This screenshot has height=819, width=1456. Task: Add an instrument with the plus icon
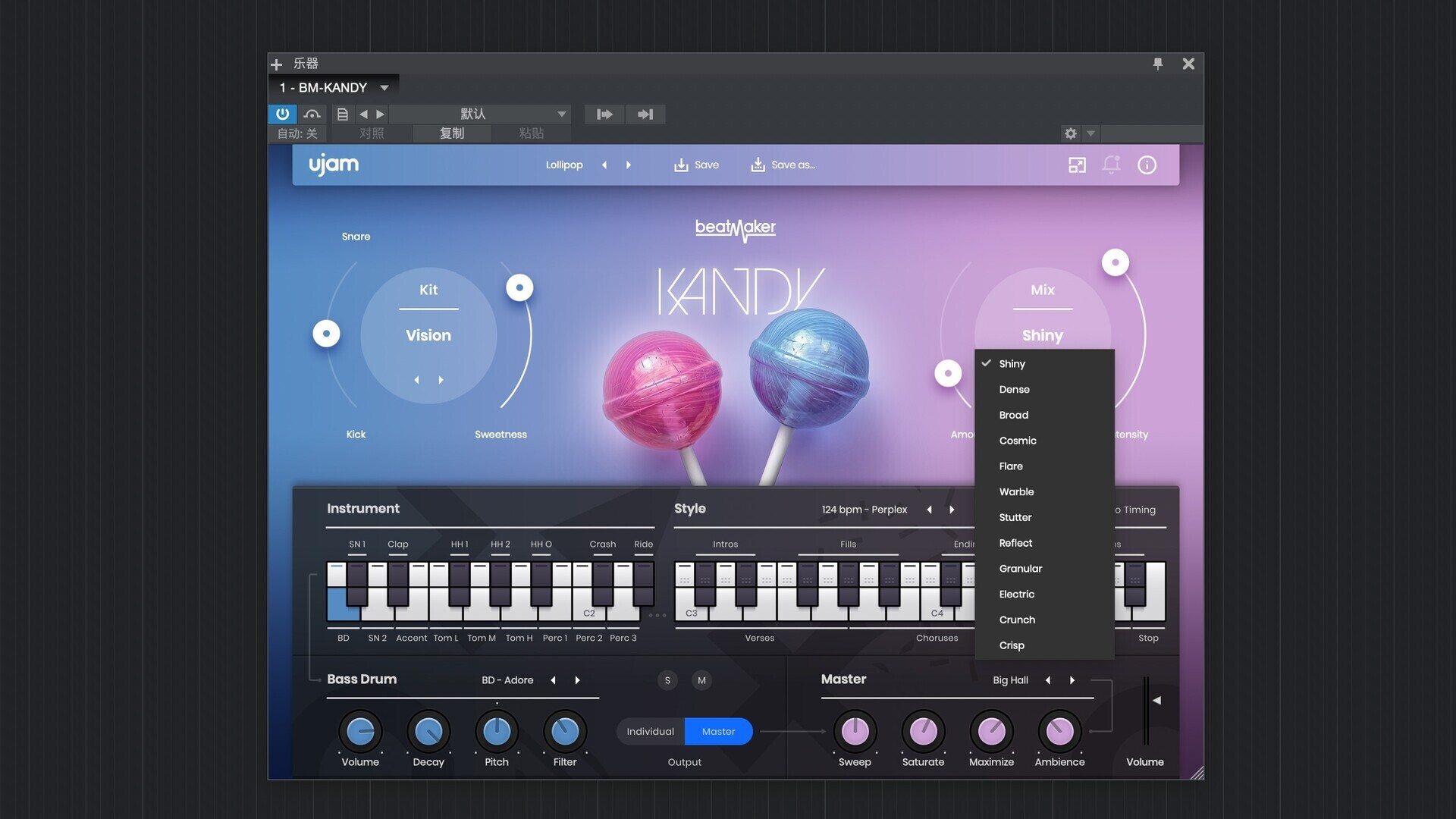pyautogui.click(x=277, y=64)
